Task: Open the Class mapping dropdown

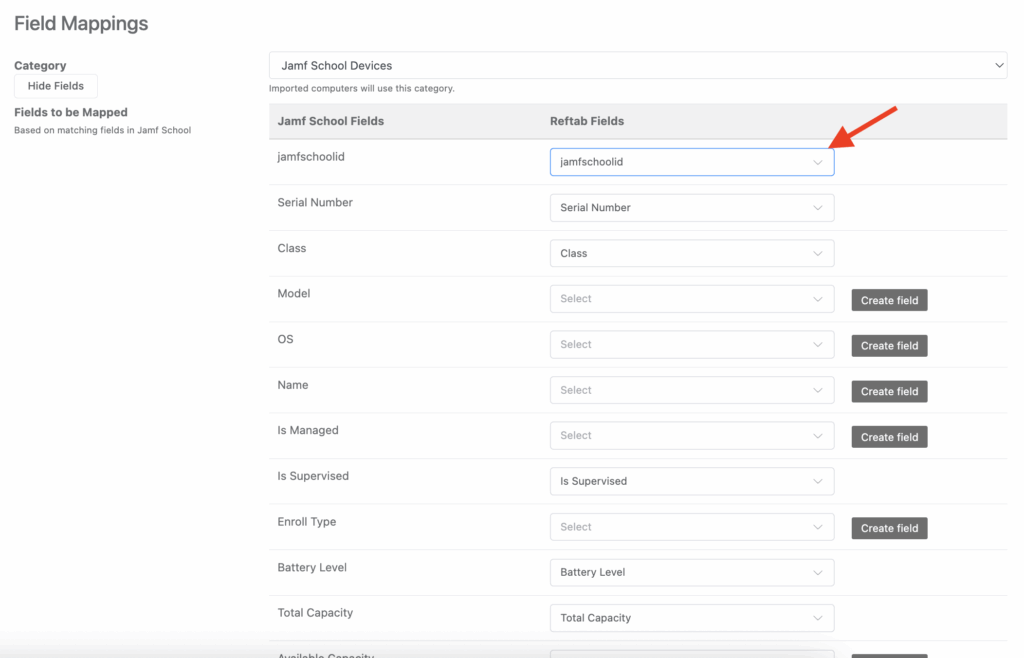Action: click(x=691, y=254)
